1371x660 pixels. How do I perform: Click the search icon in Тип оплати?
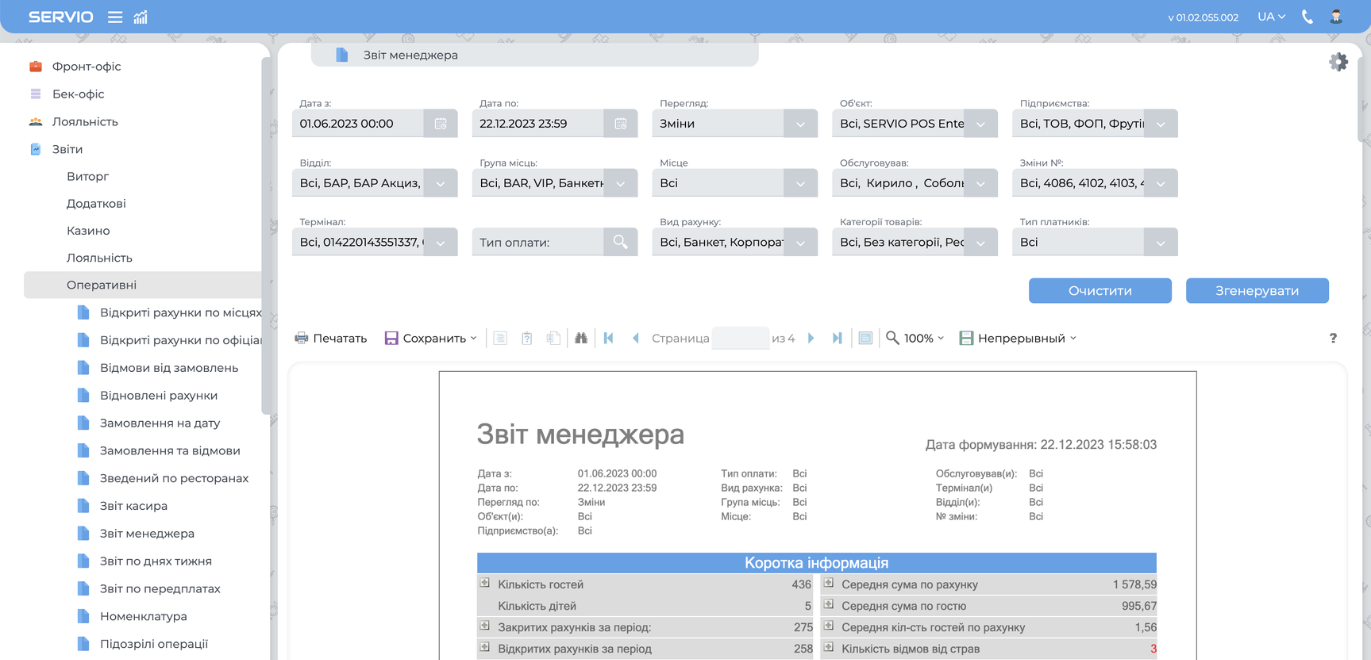click(620, 242)
